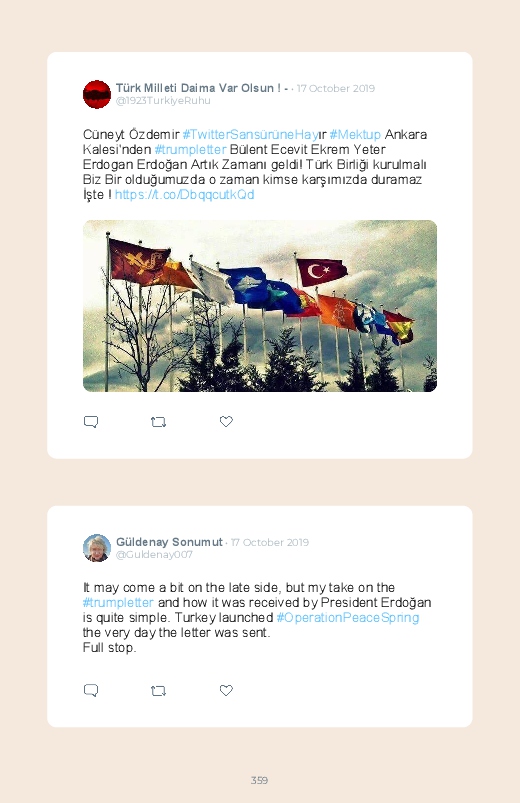
Task: Open #trumpletter hashtag in Güldenay's tweet
Action: (118, 602)
